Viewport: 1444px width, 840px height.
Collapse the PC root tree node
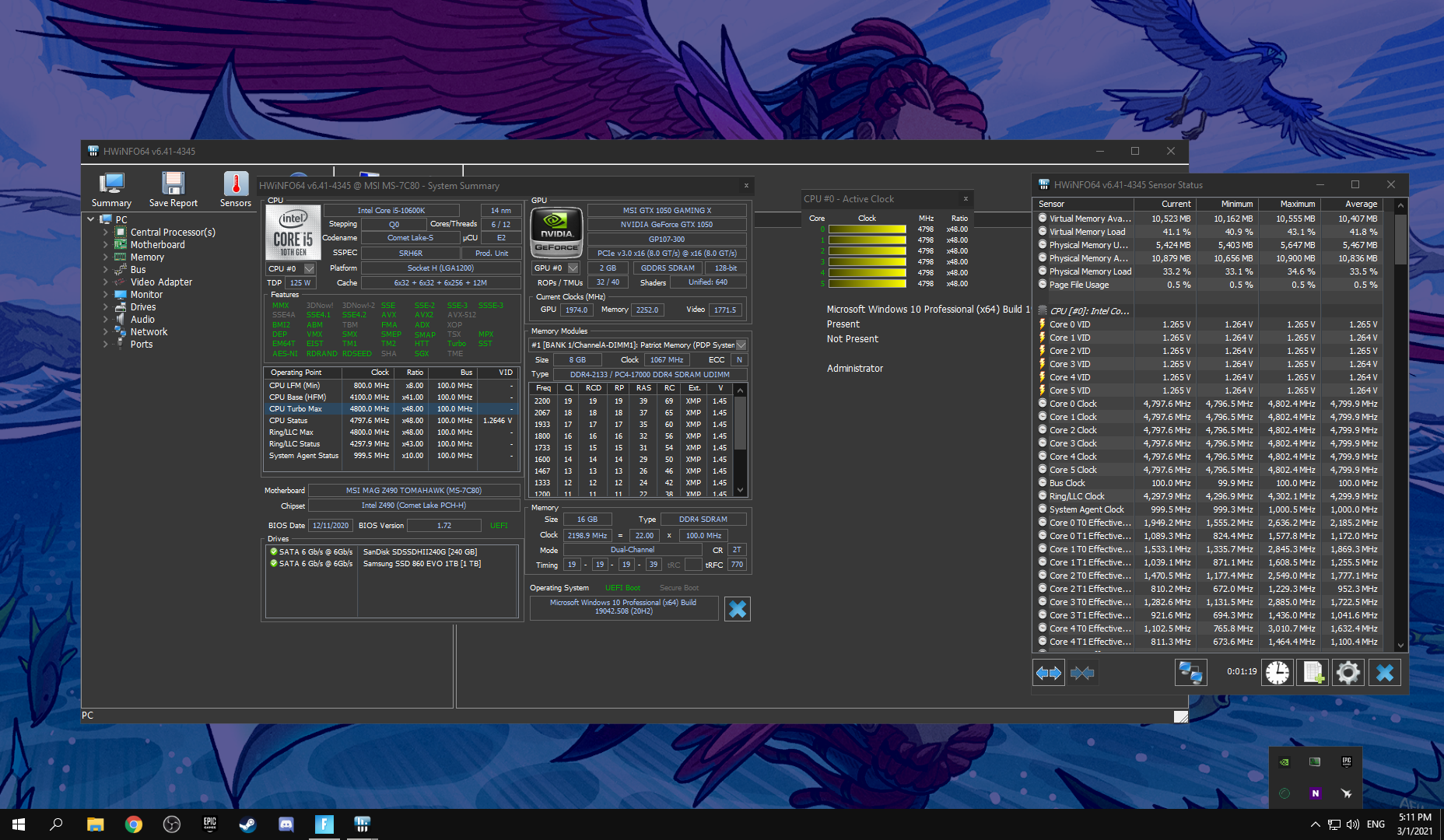92,220
